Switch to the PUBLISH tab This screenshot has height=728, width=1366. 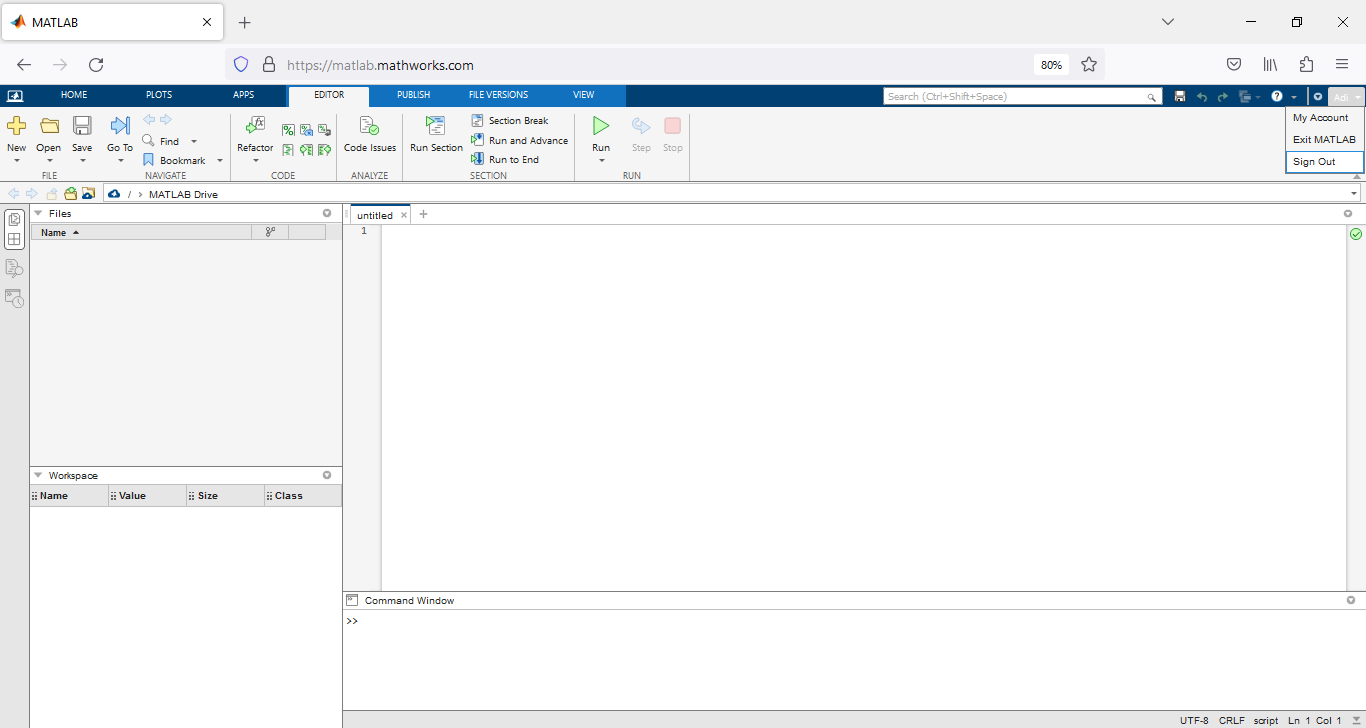coord(413,95)
